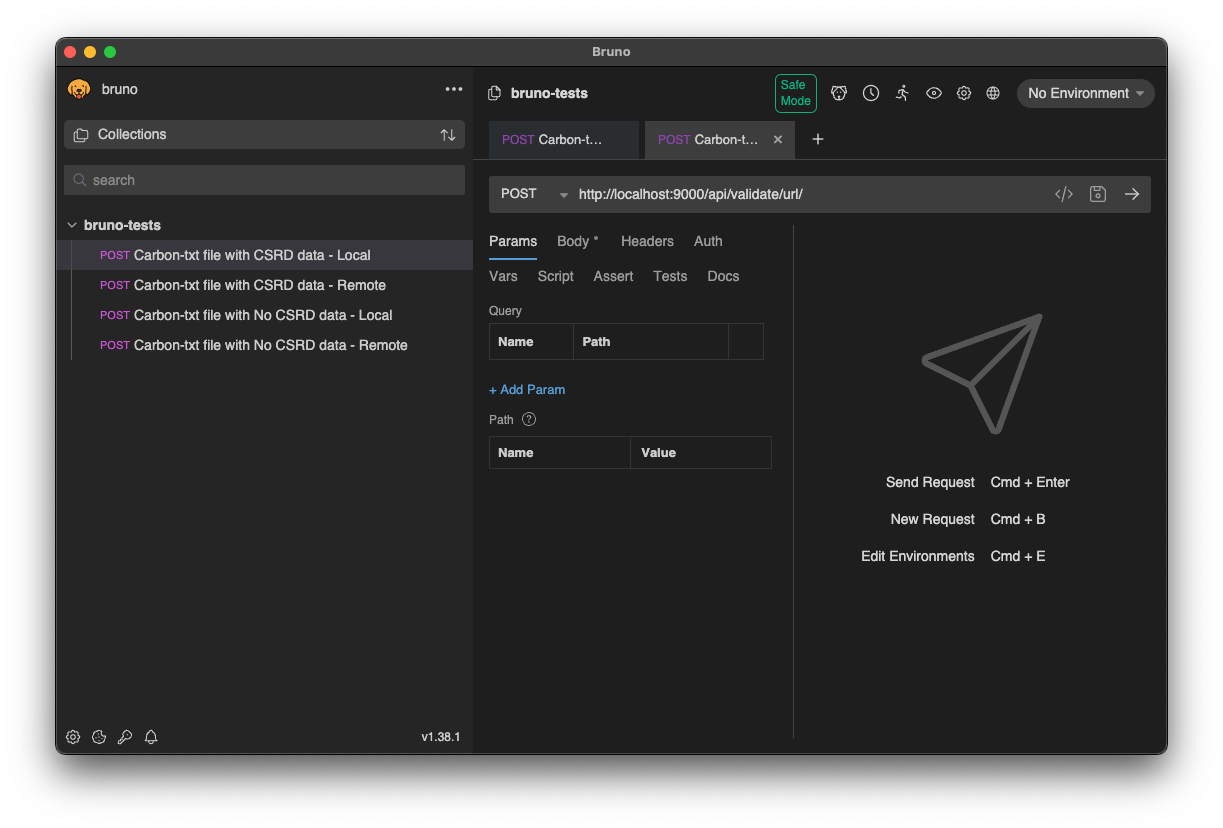Open the clock timeline icon in toolbar
This screenshot has width=1223, height=828.
pyautogui.click(x=871, y=93)
